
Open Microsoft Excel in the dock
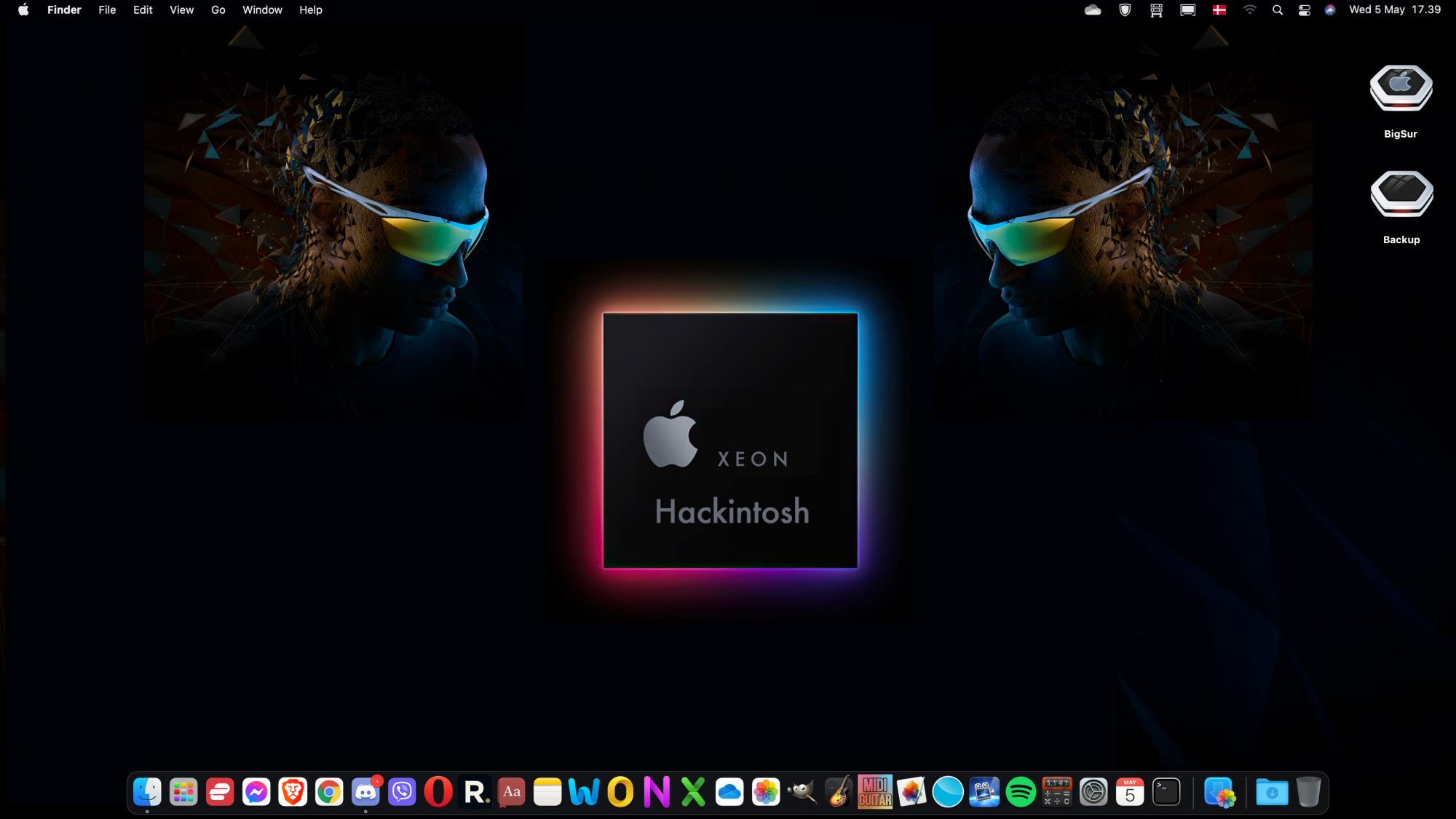(x=693, y=792)
